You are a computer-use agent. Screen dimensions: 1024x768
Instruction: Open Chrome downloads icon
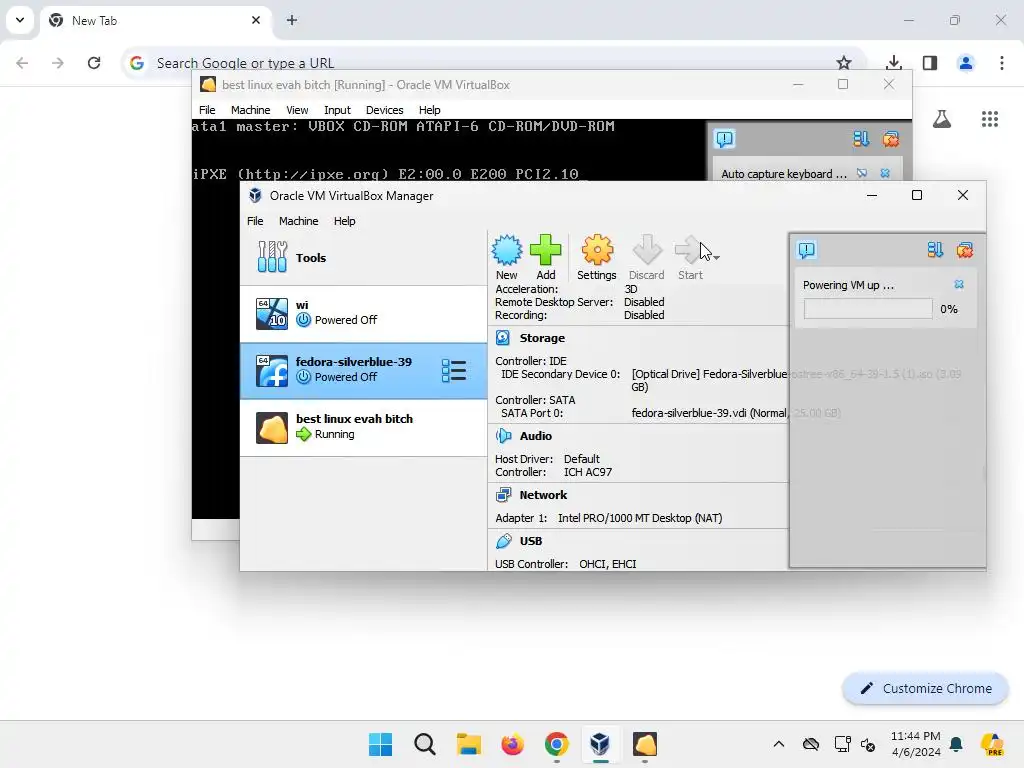tap(894, 63)
